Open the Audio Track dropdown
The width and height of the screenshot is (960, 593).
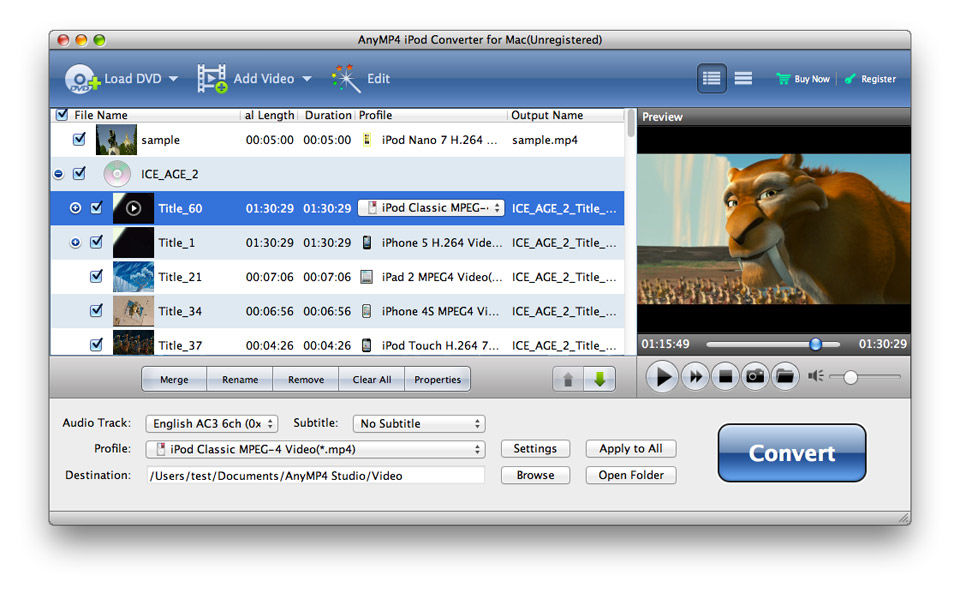212,423
